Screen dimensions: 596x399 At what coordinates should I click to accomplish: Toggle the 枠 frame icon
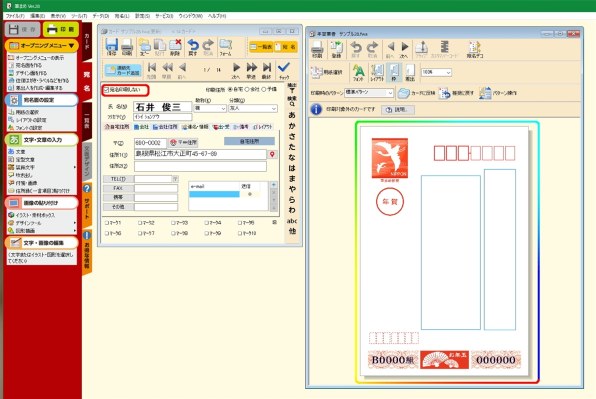click(x=394, y=72)
